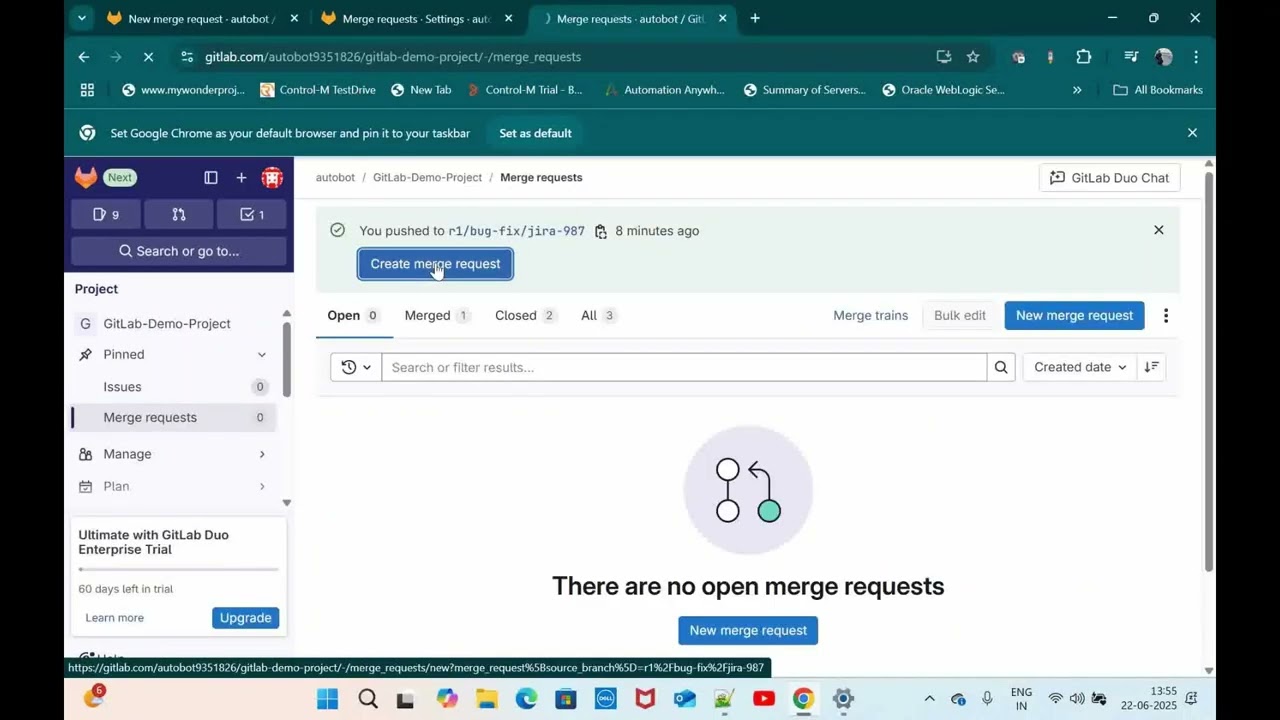This screenshot has width=1280, height=720.
Task: Toggle the sidebar collapse icon
Action: 211,177
